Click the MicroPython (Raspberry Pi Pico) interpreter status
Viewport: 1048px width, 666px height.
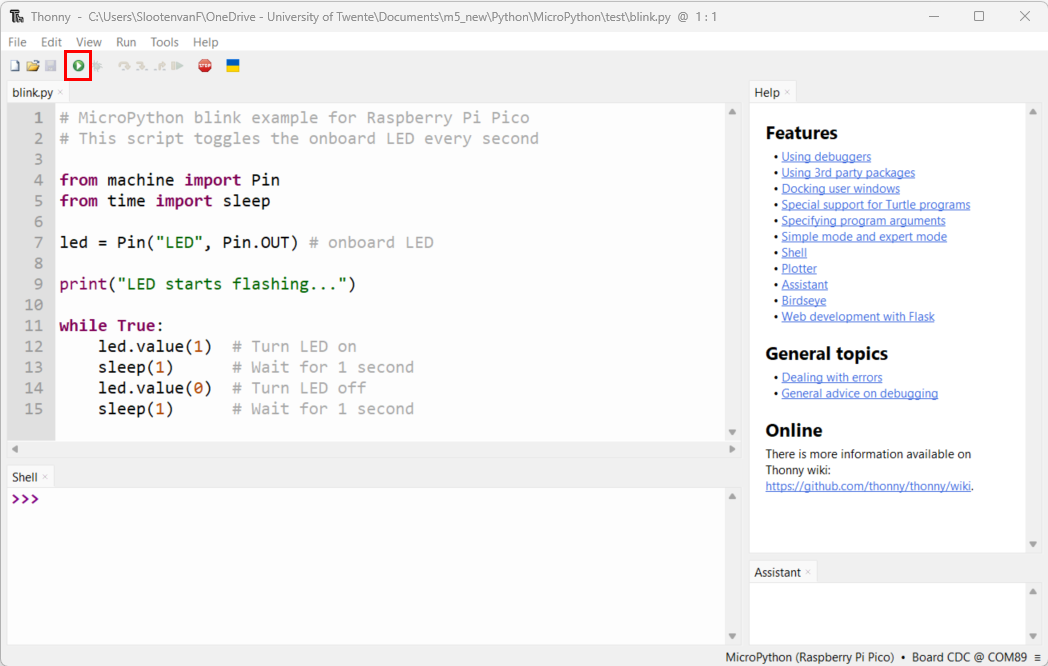pos(809,657)
